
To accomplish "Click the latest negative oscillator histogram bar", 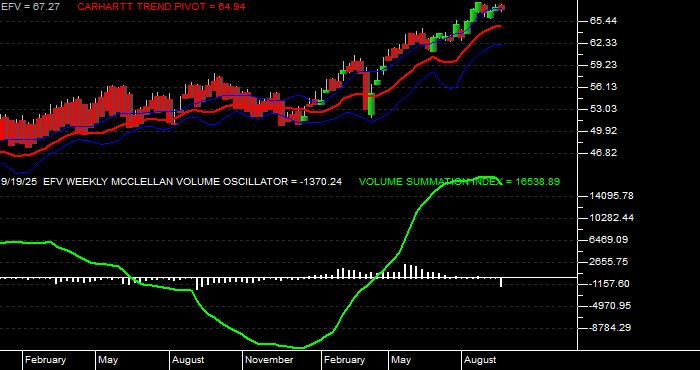I will 501,282.
